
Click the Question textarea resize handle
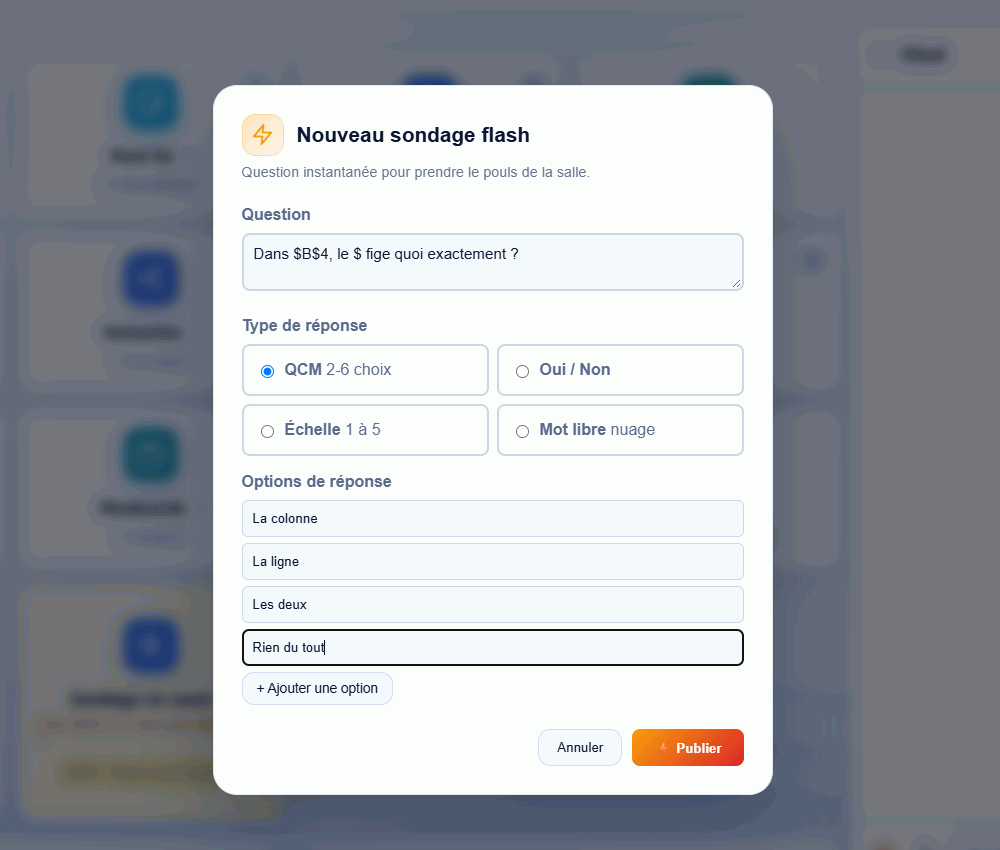tap(737, 284)
